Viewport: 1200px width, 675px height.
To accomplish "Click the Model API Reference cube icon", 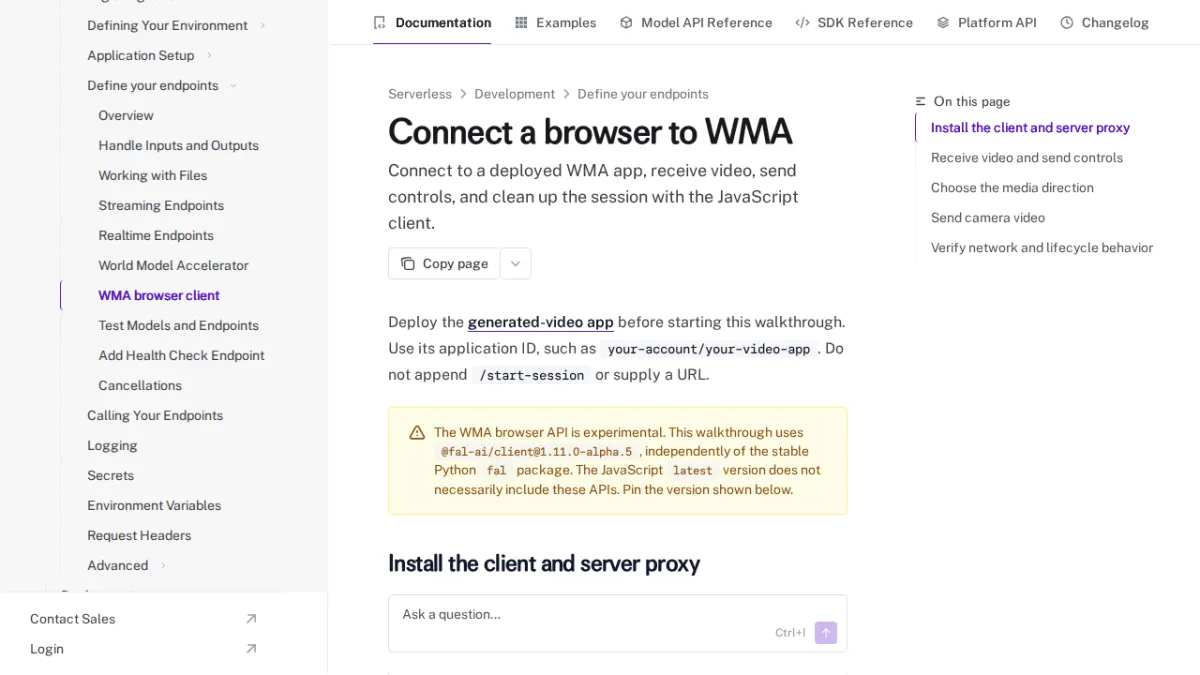I will (x=626, y=22).
